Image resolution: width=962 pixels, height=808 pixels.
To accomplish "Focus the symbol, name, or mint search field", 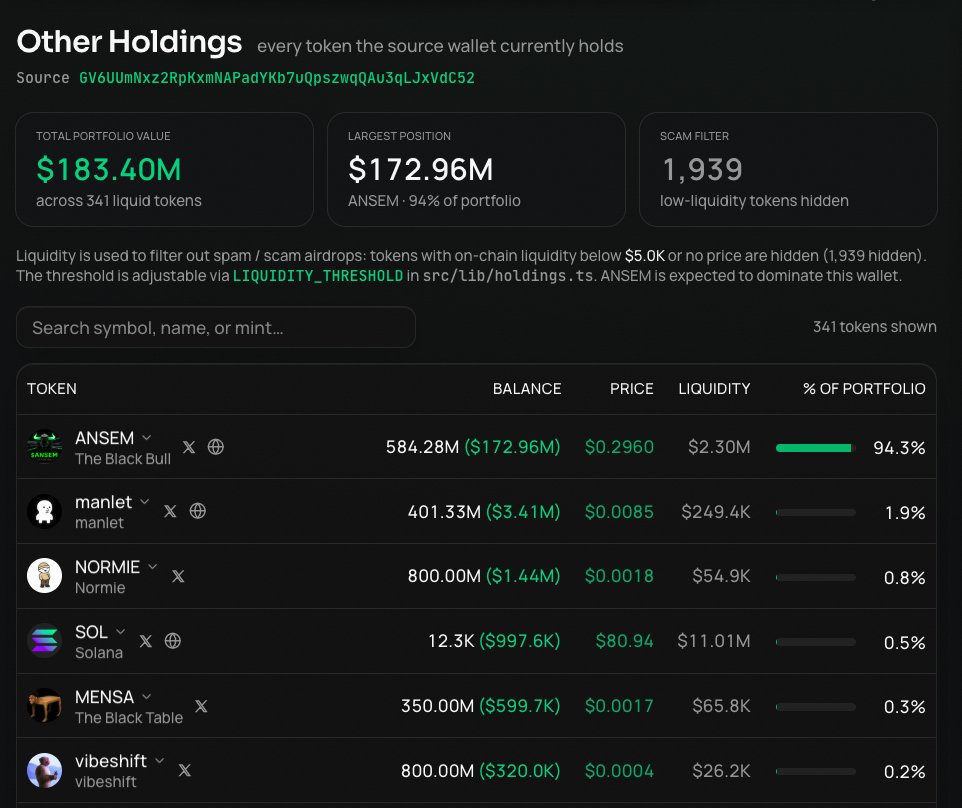I will (216, 328).
